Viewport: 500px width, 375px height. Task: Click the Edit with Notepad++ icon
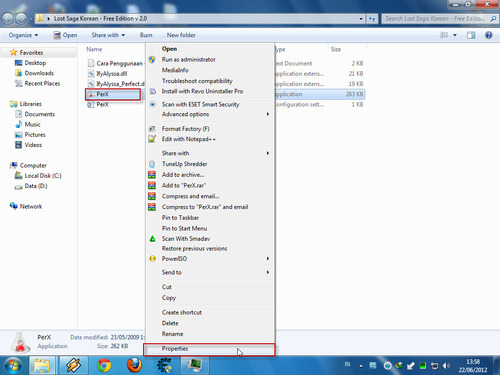(x=152, y=139)
